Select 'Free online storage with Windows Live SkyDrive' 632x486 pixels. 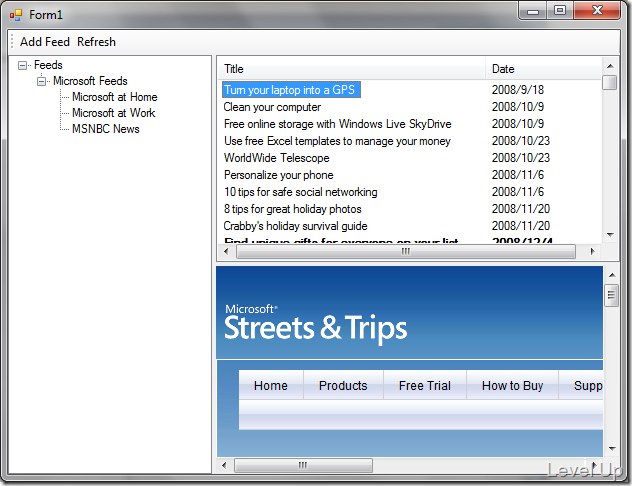pos(337,124)
